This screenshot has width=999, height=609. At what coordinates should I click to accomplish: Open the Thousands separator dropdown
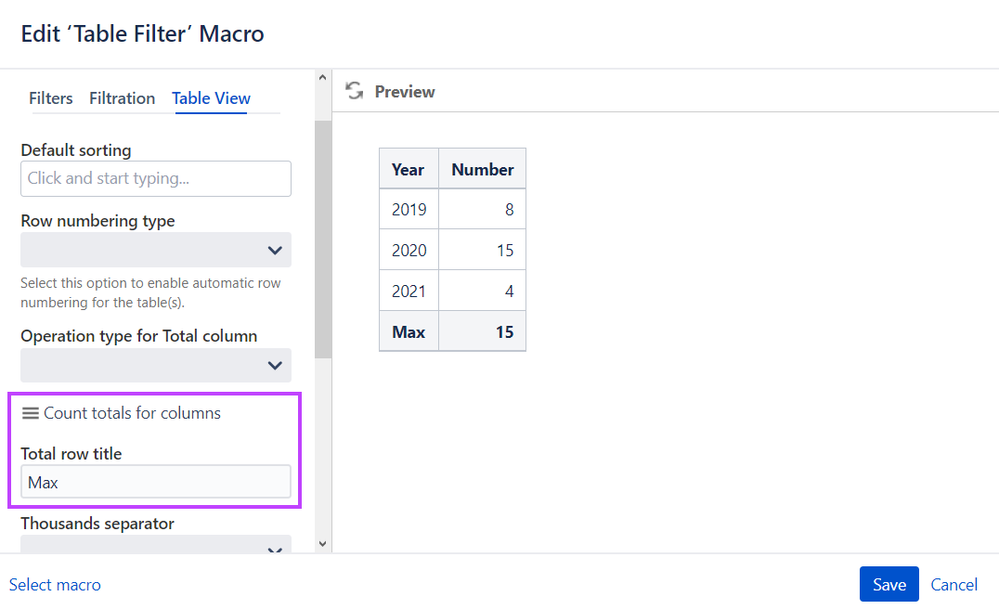tap(155, 544)
